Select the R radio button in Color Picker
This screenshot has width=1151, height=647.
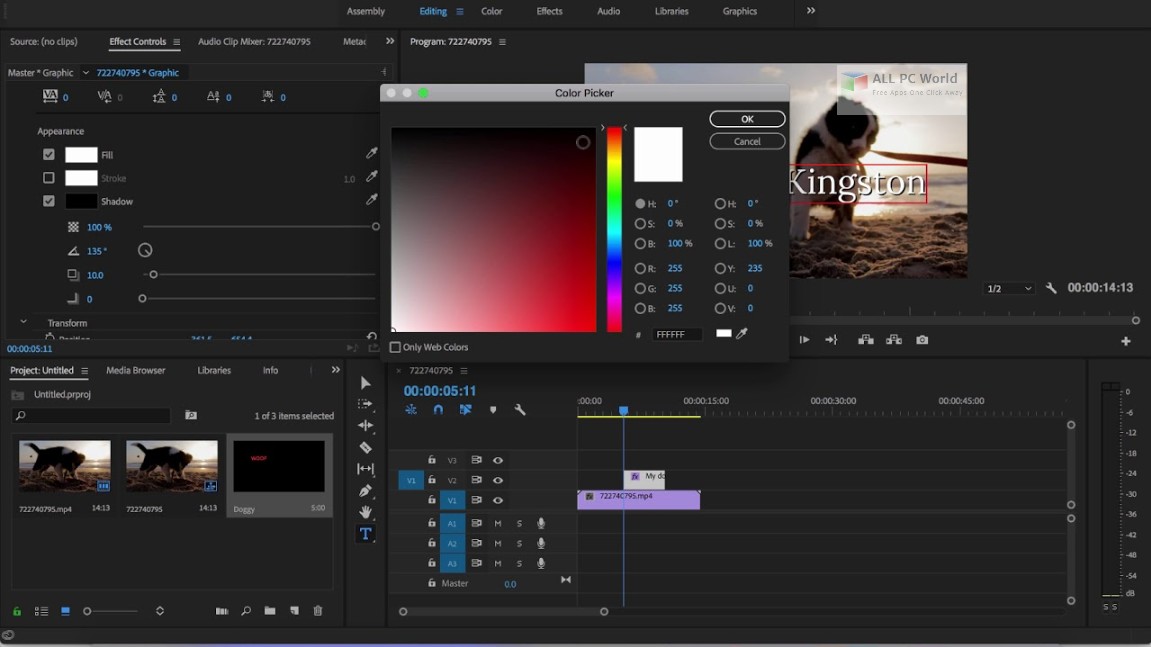point(640,268)
